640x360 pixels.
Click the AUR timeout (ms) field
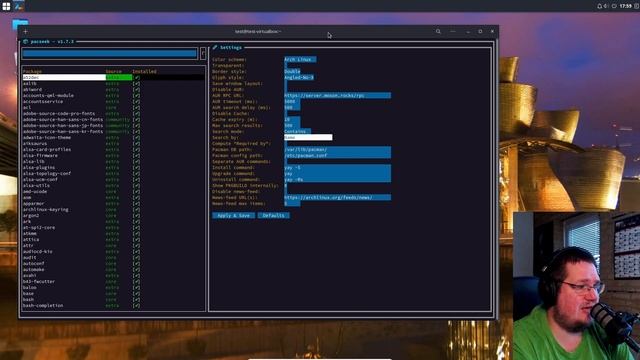[x=292, y=102]
